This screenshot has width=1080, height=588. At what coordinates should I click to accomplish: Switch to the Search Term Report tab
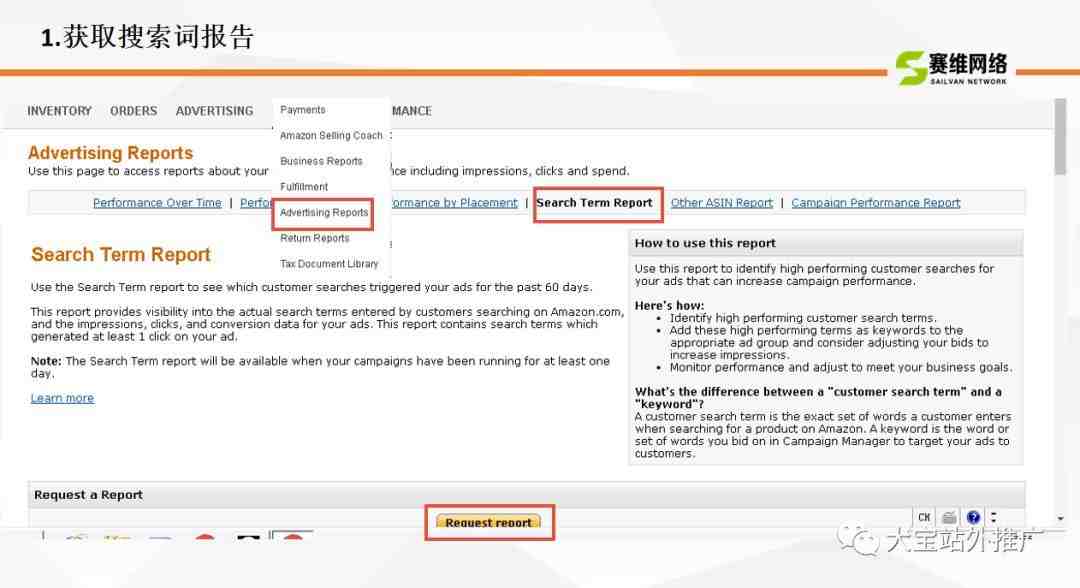(594, 203)
